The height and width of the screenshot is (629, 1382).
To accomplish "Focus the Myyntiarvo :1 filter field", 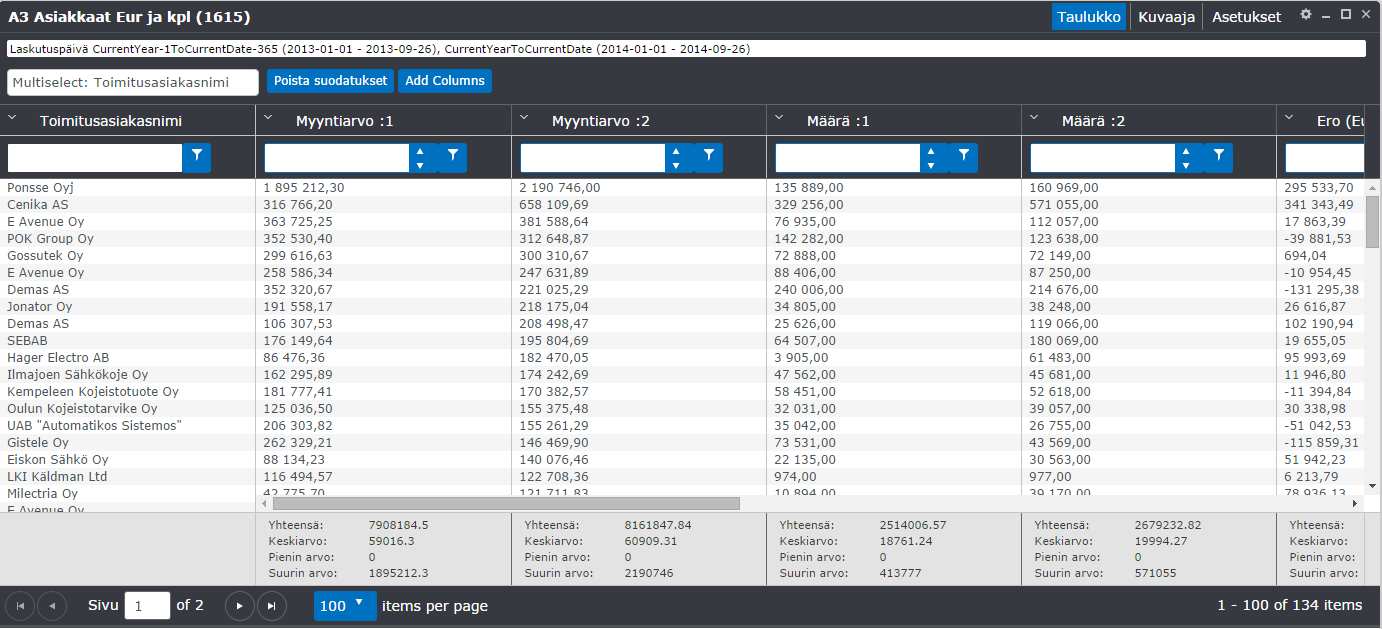I will tap(337, 157).
